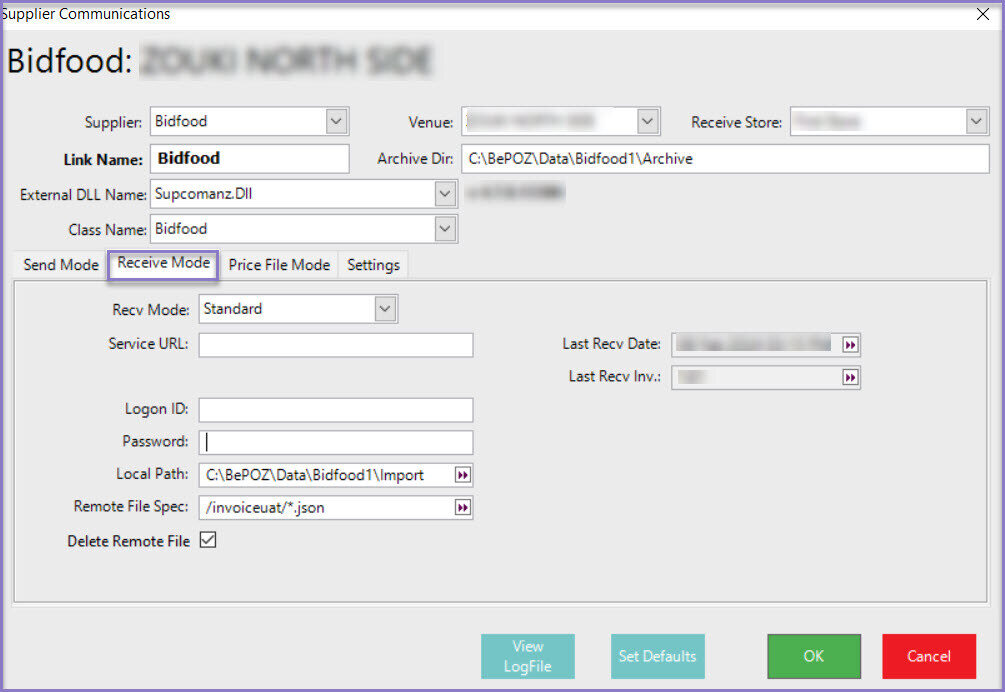
Task: Switch to the Send Mode tab
Action: click(61, 265)
